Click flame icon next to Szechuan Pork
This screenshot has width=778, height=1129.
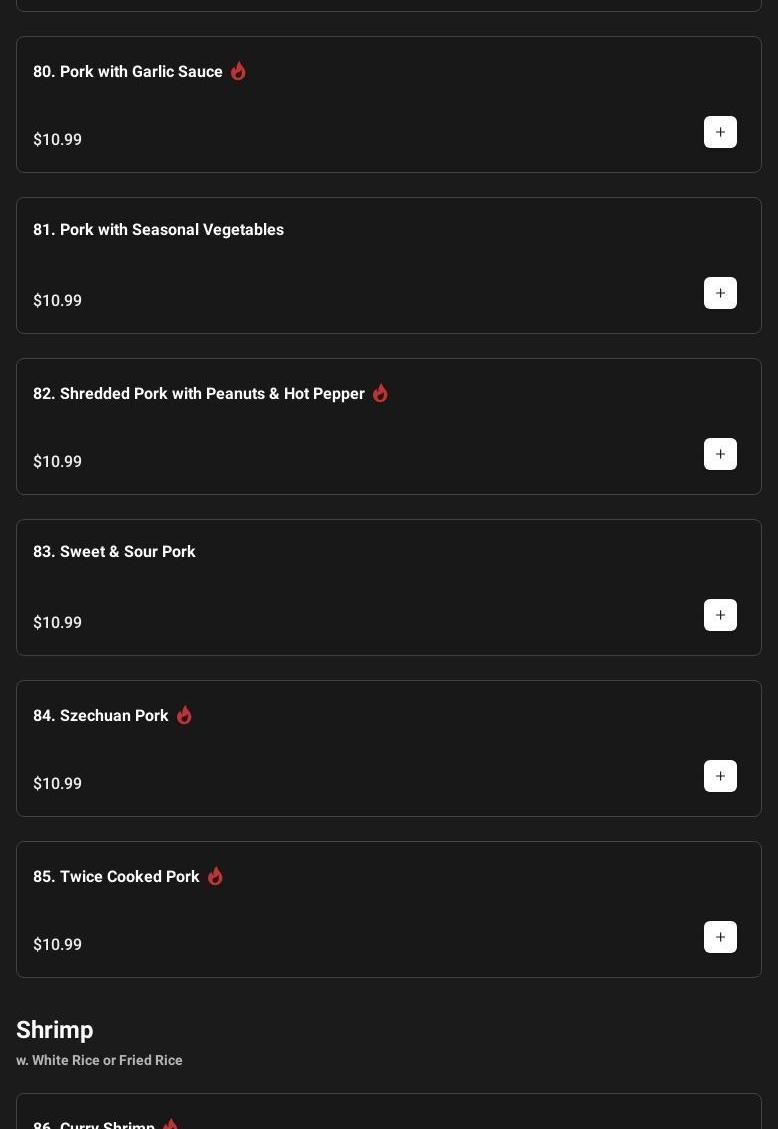pos(184,715)
